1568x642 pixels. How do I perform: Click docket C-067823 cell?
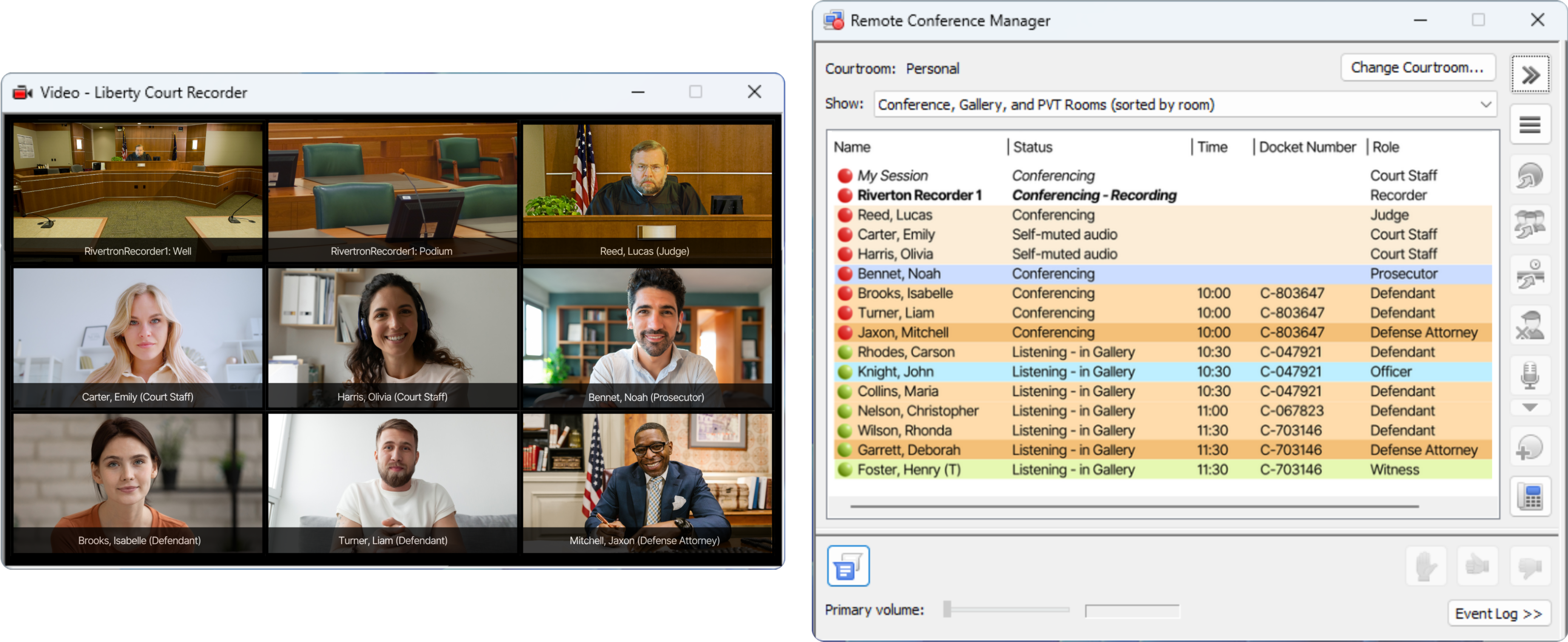(1291, 411)
